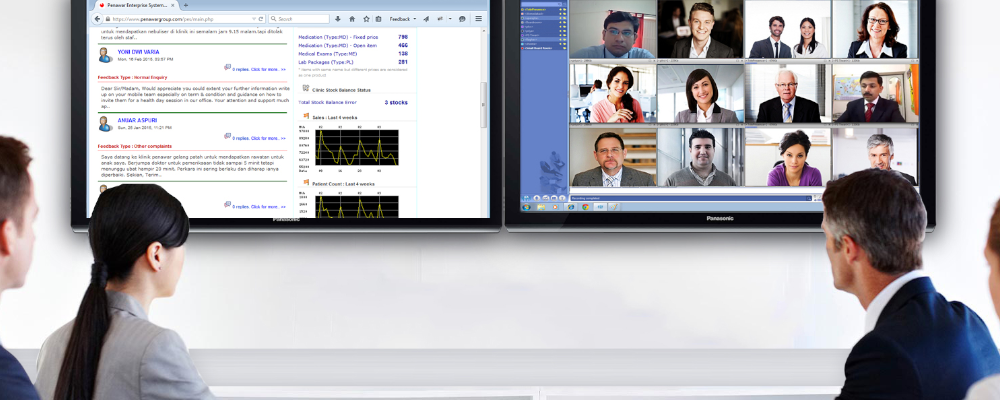The image size is (1000, 400).
Task: Click the Windows Start button on taskbar
Action: [526, 207]
